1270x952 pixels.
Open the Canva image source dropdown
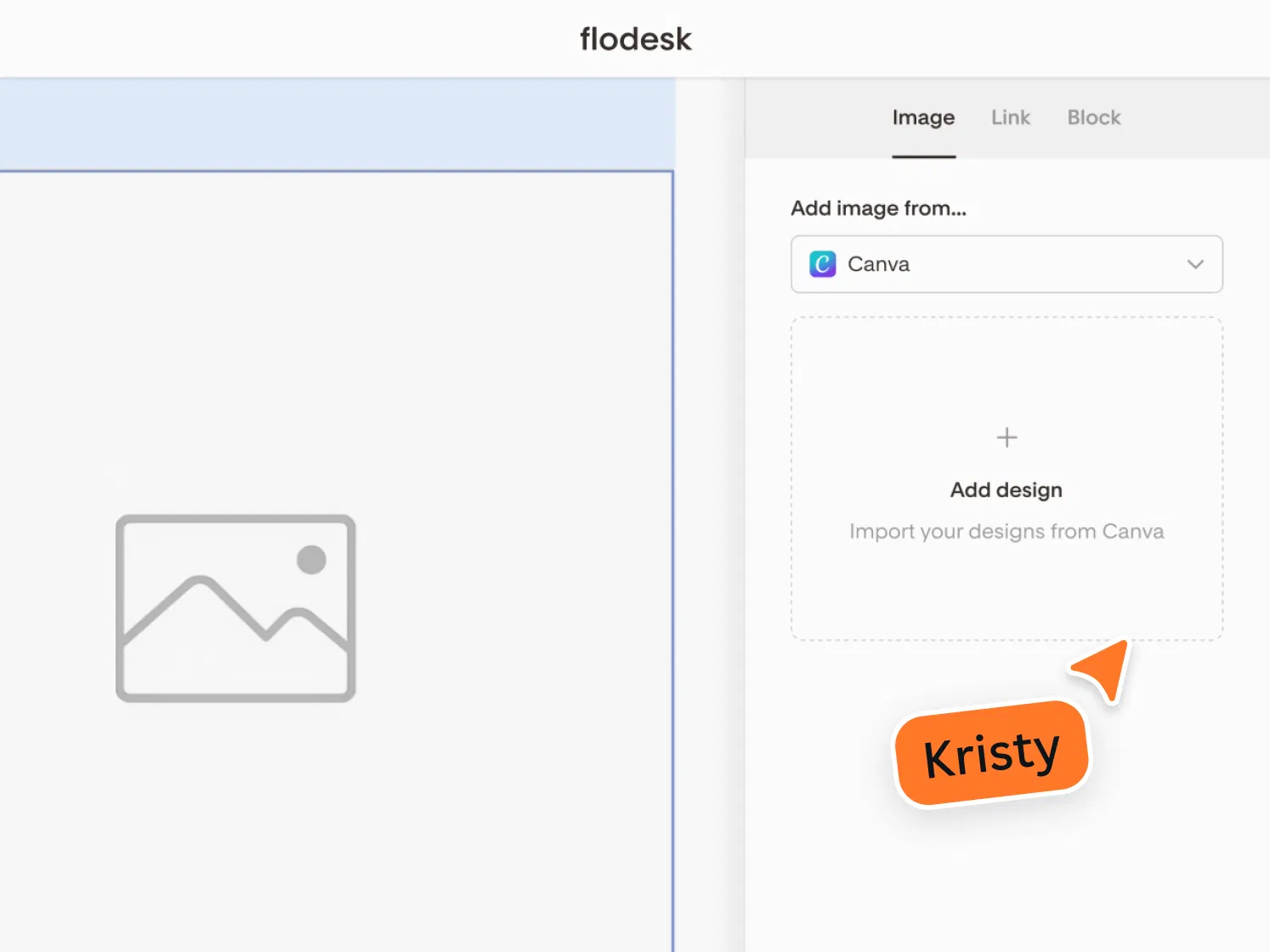tap(1006, 264)
